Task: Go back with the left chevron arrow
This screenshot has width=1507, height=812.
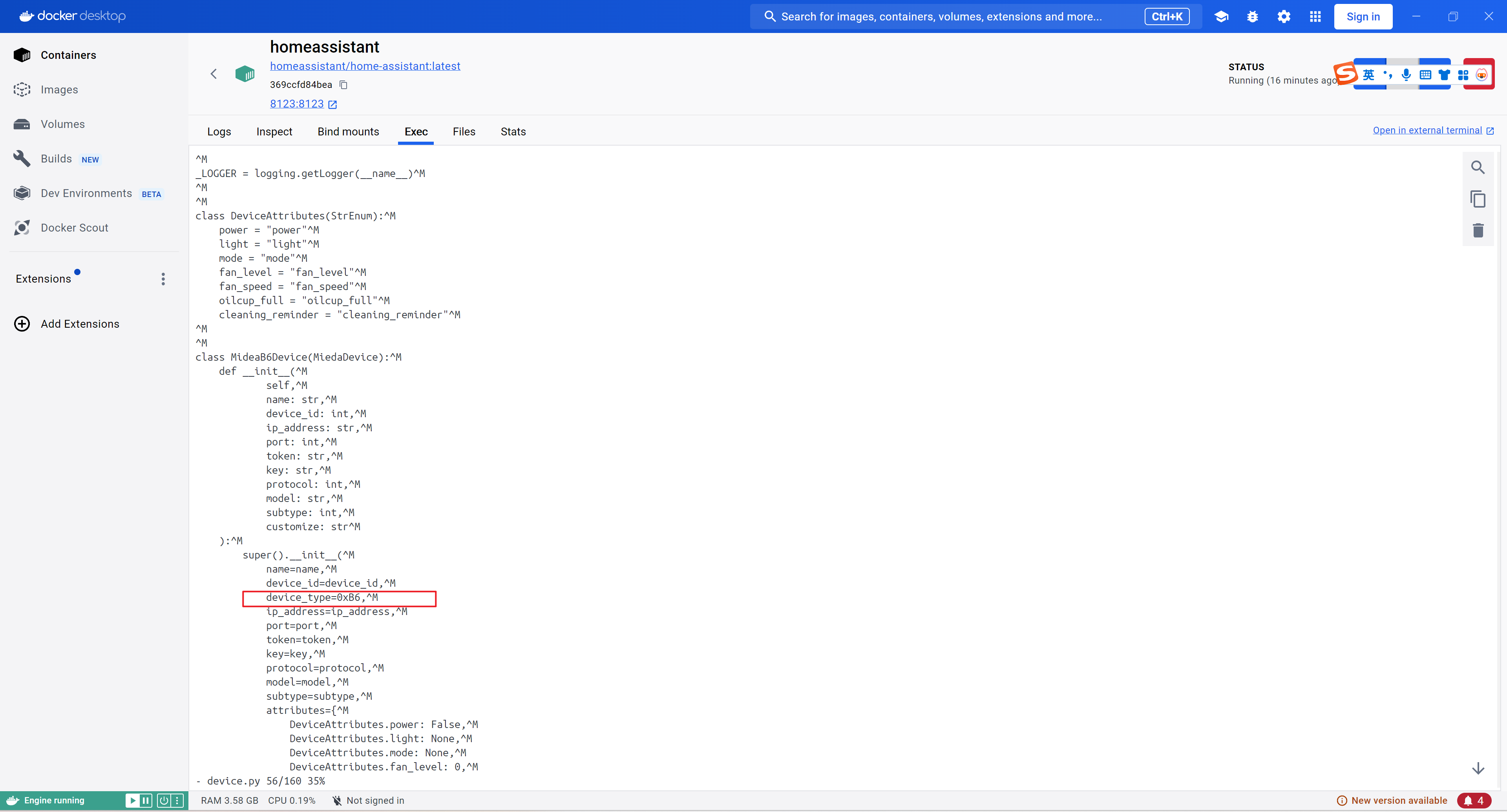Action: [214, 74]
